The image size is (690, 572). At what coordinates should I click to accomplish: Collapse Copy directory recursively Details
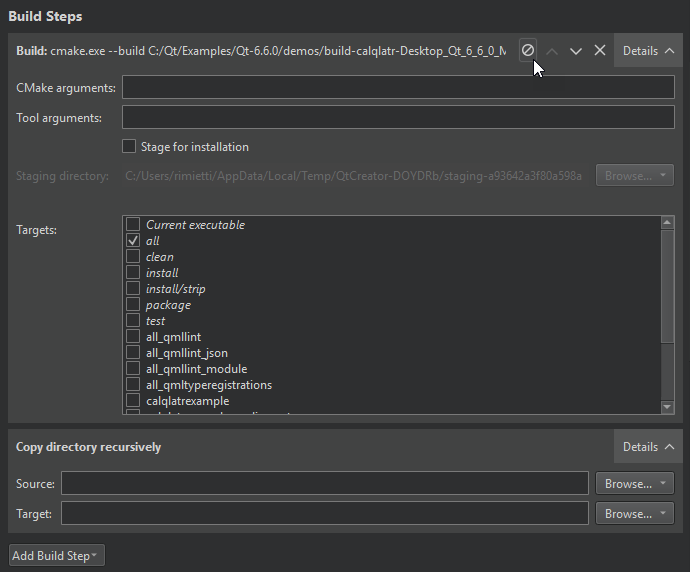click(x=648, y=447)
